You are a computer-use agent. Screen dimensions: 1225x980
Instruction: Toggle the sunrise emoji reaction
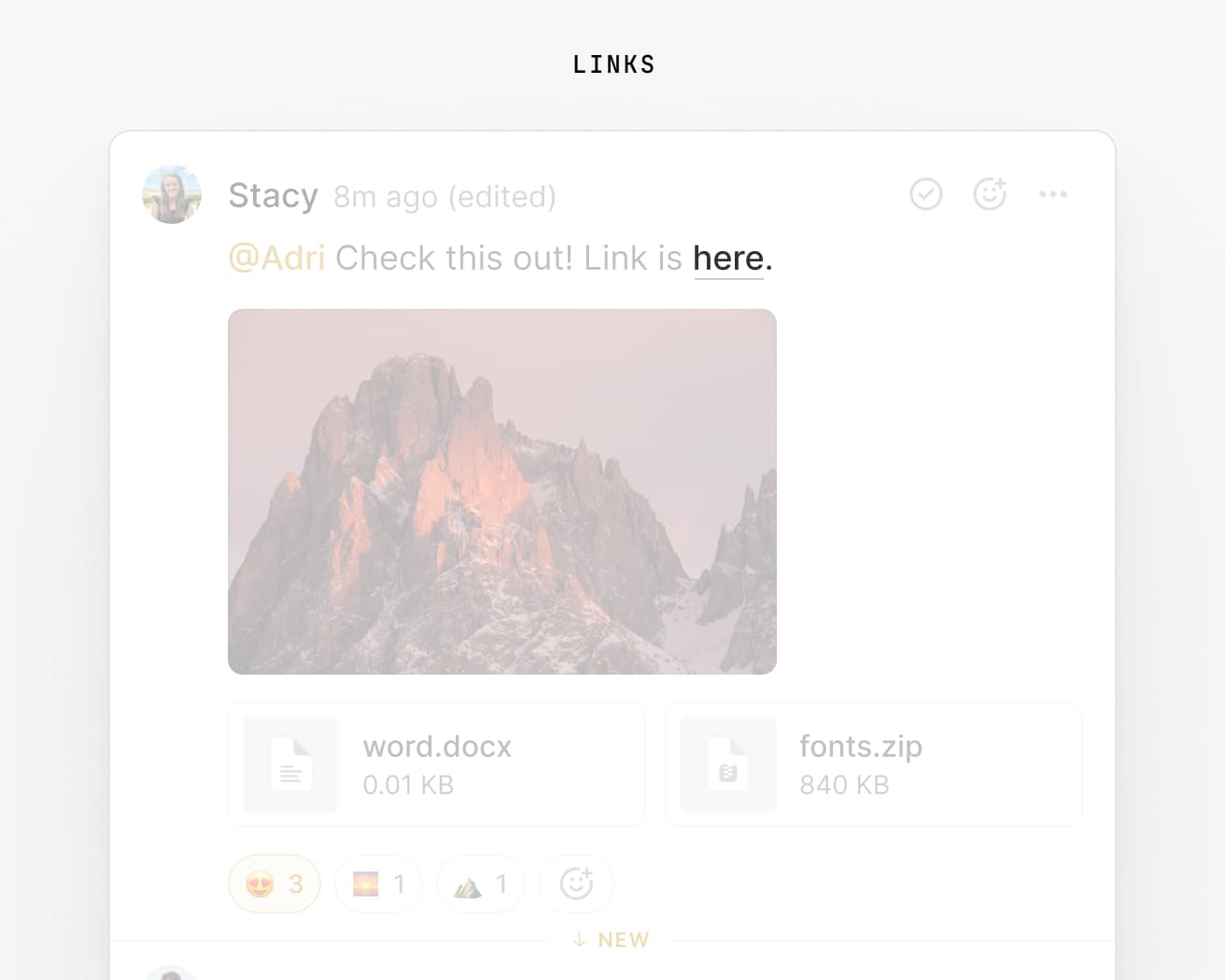[378, 883]
